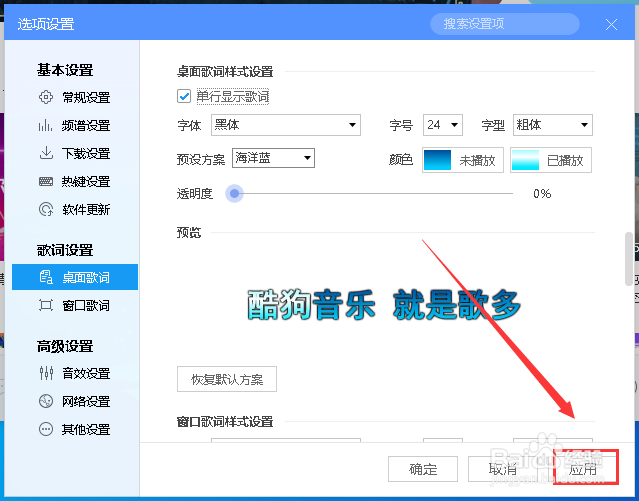Click the ellipsis icon beside 其他设置
The image size is (639, 501).
[x=46, y=429]
